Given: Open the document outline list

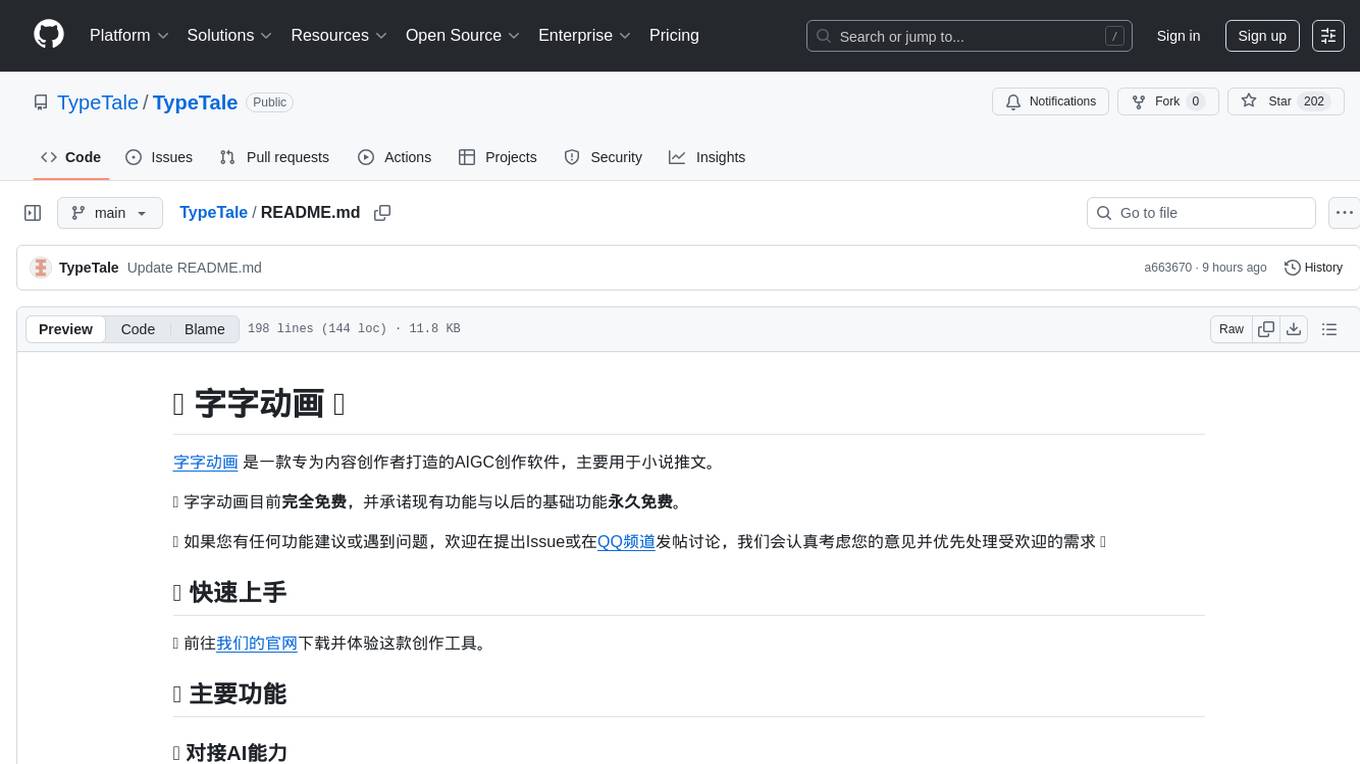Looking at the screenshot, I should tap(1329, 329).
